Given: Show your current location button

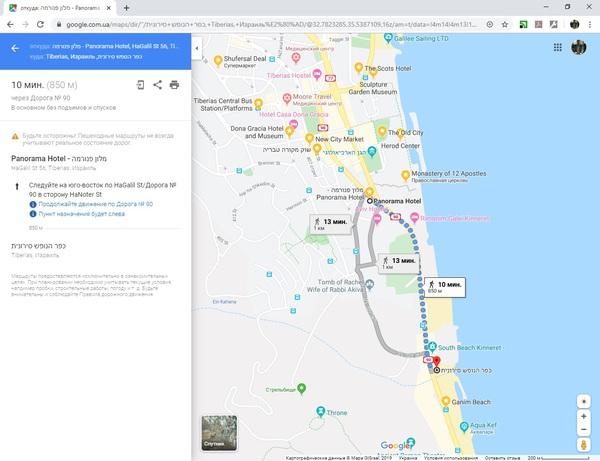Looking at the screenshot, I should pyautogui.click(x=584, y=401).
